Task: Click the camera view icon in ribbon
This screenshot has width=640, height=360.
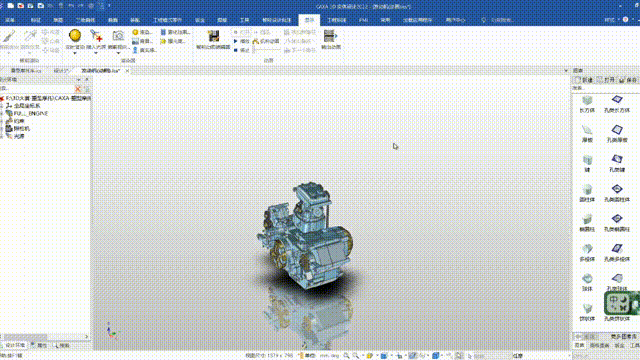Action: pyautogui.click(x=118, y=36)
